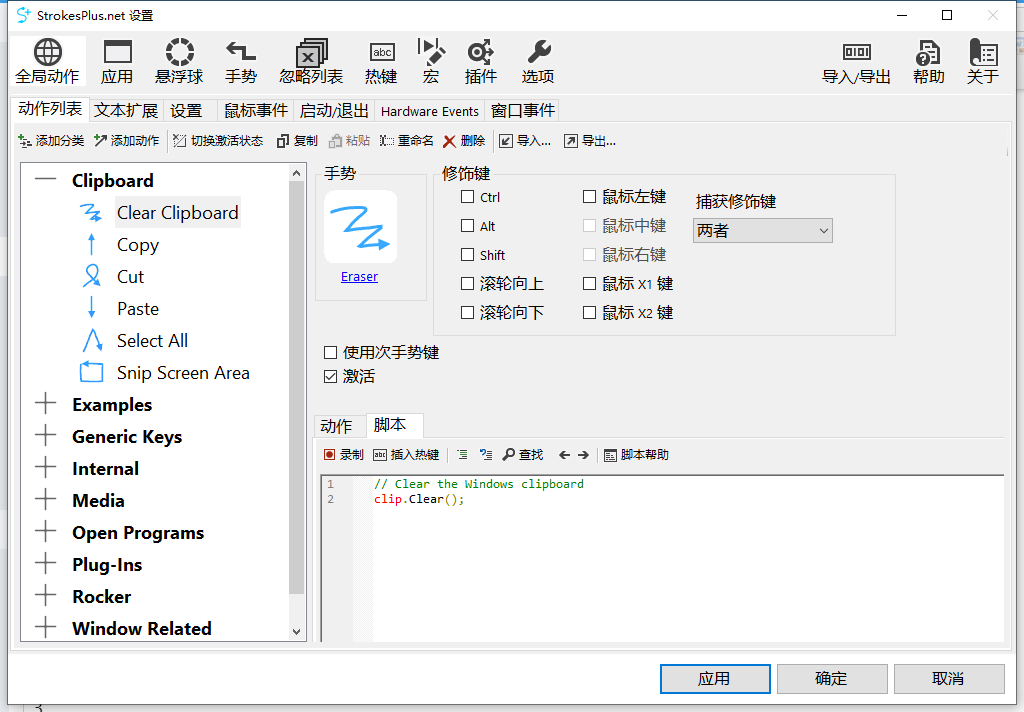Expand the Generic Keys category
The width and height of the screenshot is (1024, 712).
45,436
